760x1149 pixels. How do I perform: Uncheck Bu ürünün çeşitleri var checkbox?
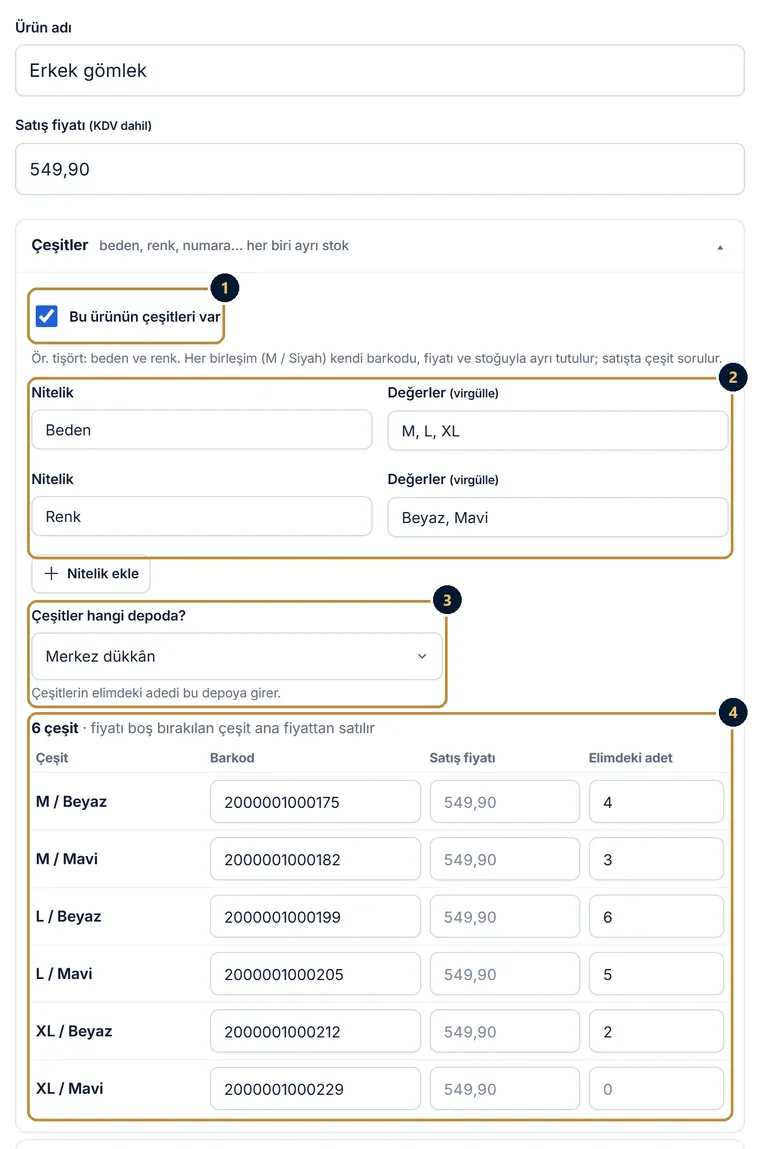47,317
